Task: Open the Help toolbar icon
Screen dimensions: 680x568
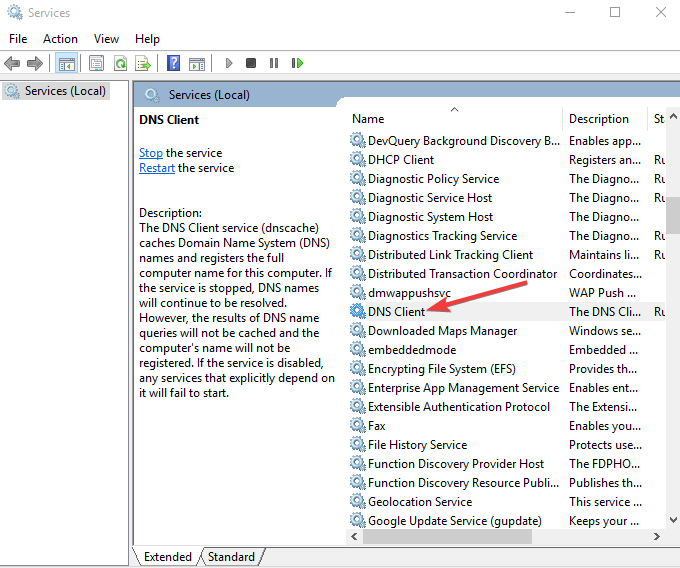Action: click(x=173, y=63)
